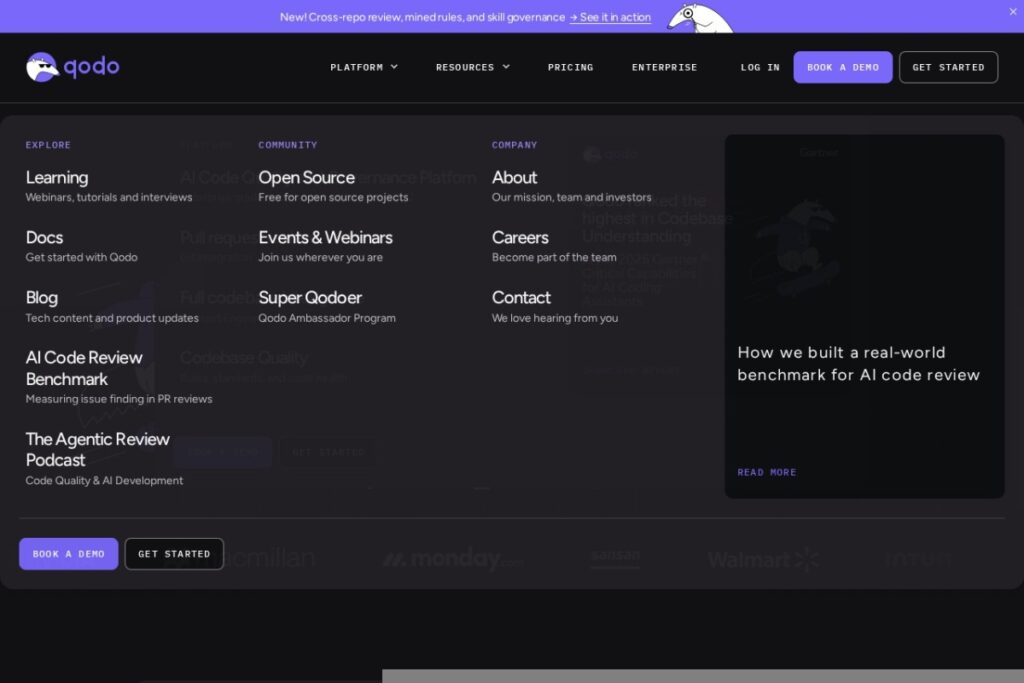This screenshot has width=1024, height=683.
Task: Open the benchmark article card title
Action: pyautogui.click(x=858, y=364)
